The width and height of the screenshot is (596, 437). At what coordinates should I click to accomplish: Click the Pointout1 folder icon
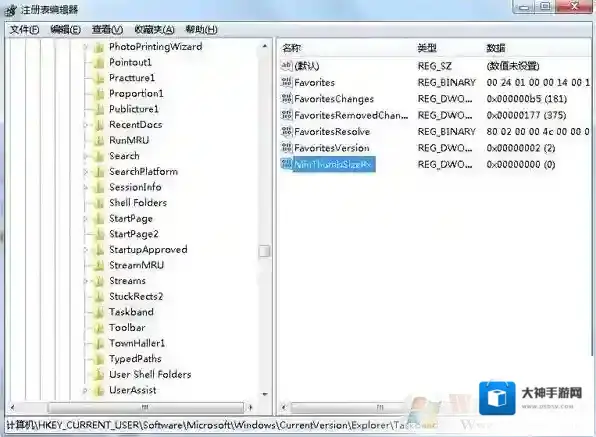tap(99, 63)
